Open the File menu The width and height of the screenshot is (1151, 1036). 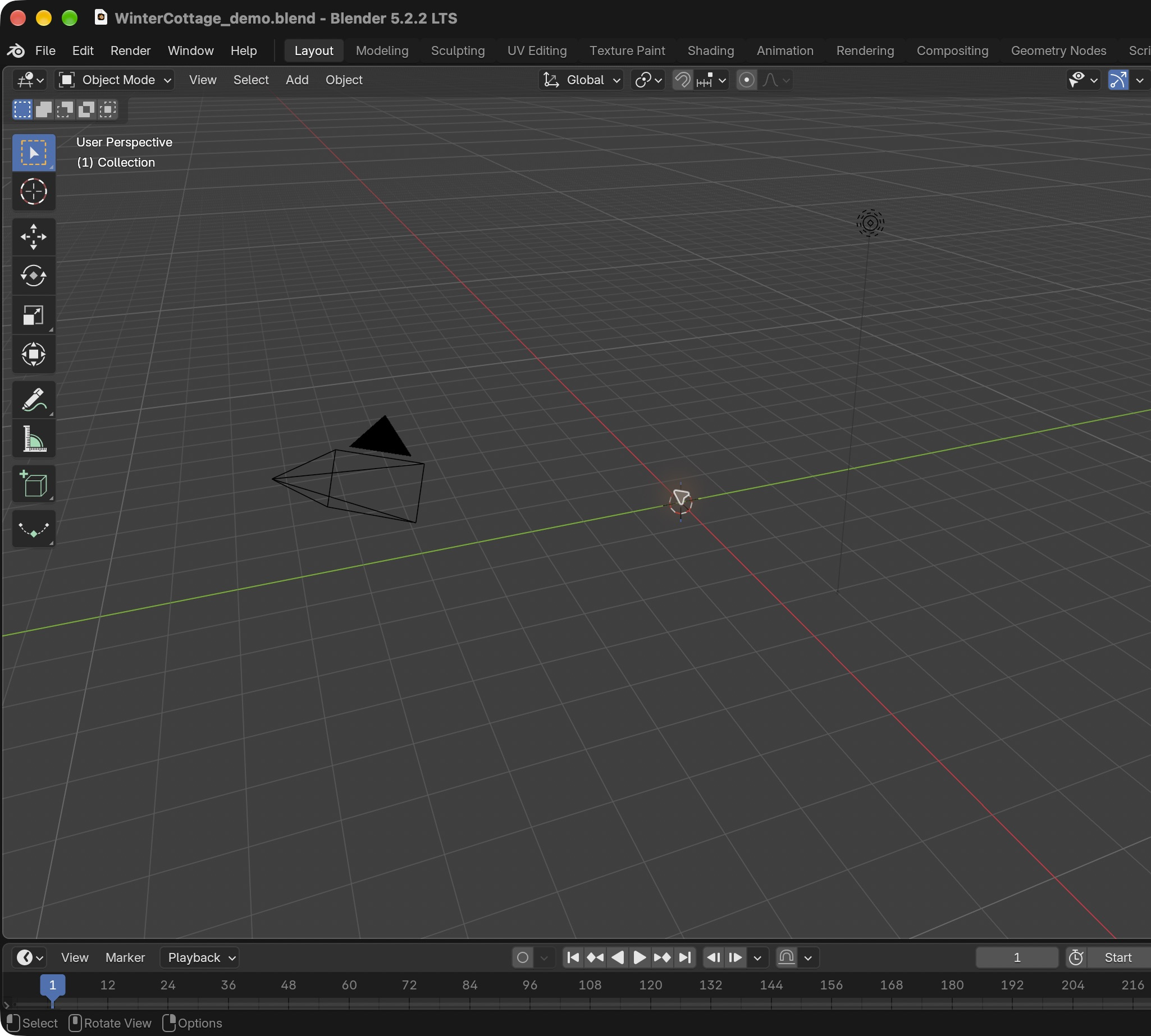pos(45,51)
